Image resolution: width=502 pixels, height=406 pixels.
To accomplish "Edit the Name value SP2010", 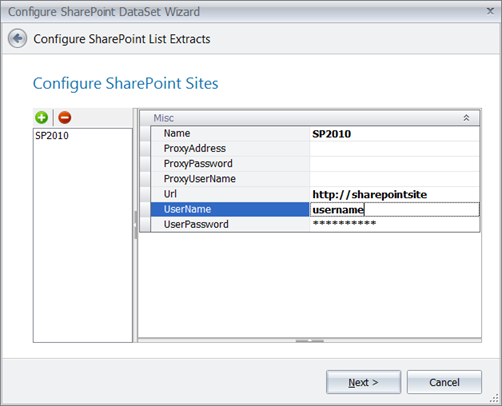I will [x=394, y=134].
